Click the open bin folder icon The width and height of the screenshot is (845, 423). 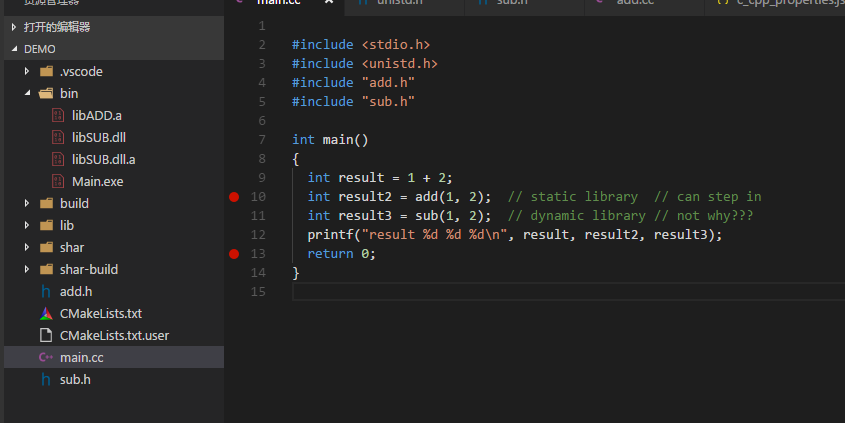click(46, 93)
